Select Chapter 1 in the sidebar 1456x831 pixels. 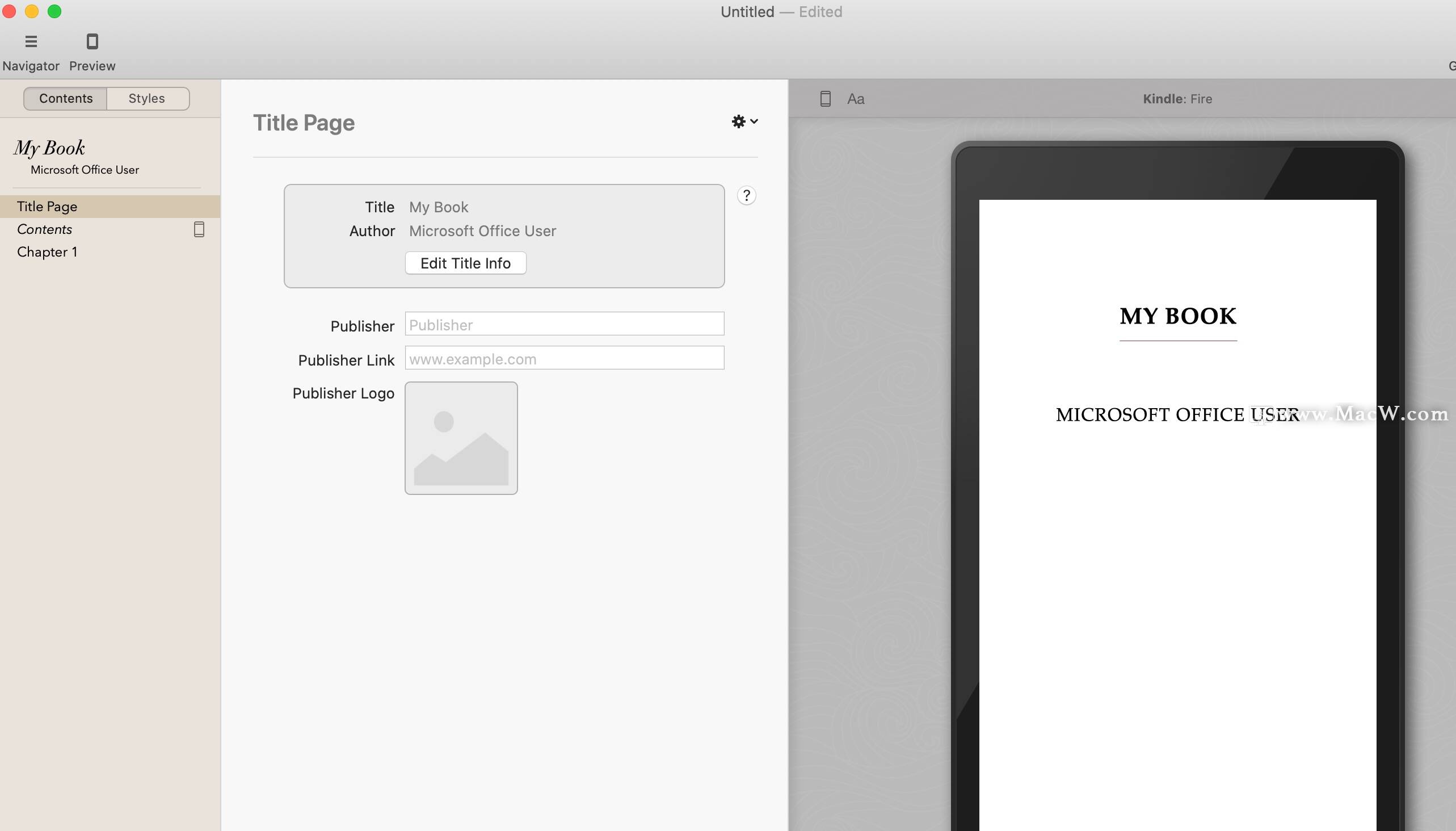(47, 251)
